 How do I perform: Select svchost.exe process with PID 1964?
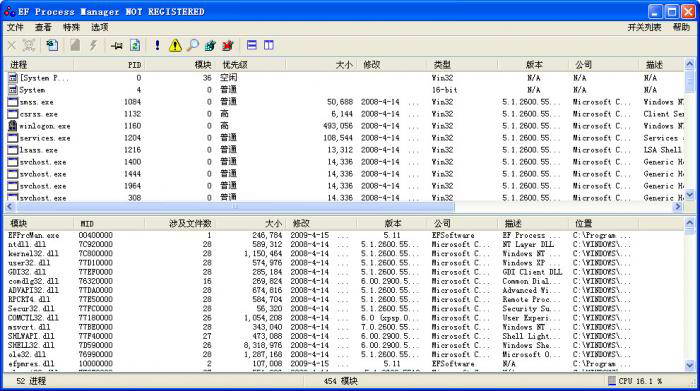pyautogui.click(x=344, y=186)
